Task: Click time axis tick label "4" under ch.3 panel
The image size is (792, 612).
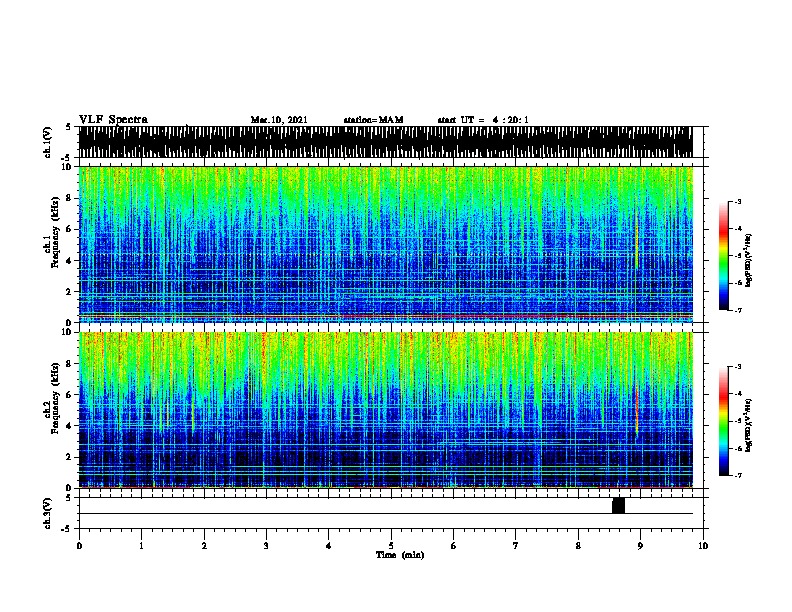Action: coord(329,546)
